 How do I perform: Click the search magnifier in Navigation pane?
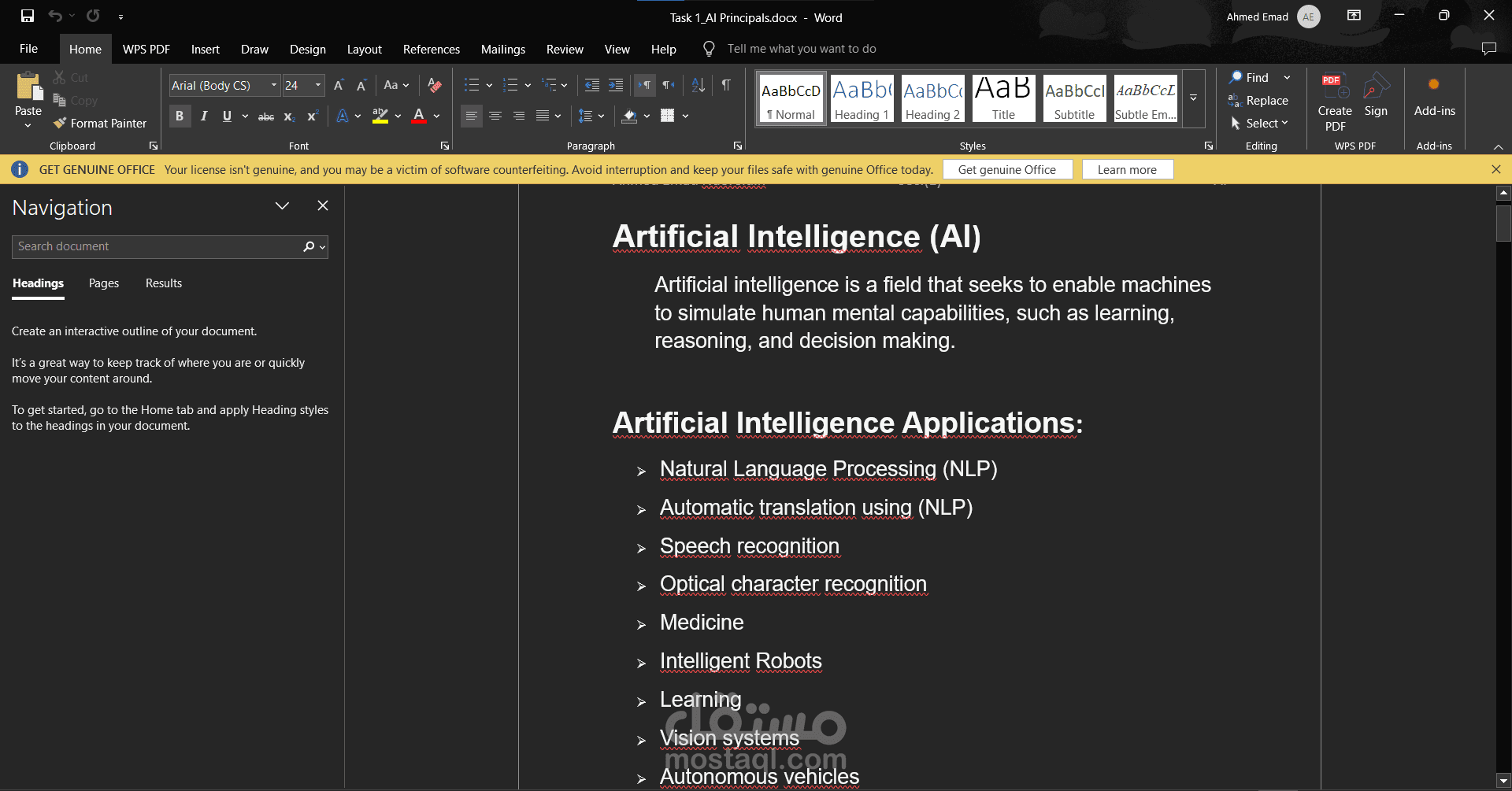pyautogui.click(x=309, y=246)
